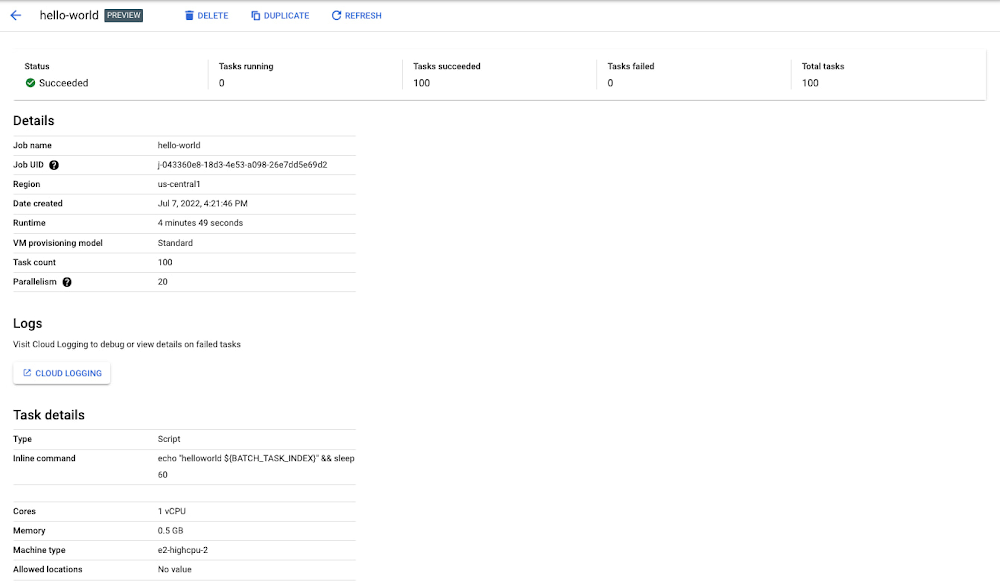Click the Refresh icon in top toolbar

[336, 16]
